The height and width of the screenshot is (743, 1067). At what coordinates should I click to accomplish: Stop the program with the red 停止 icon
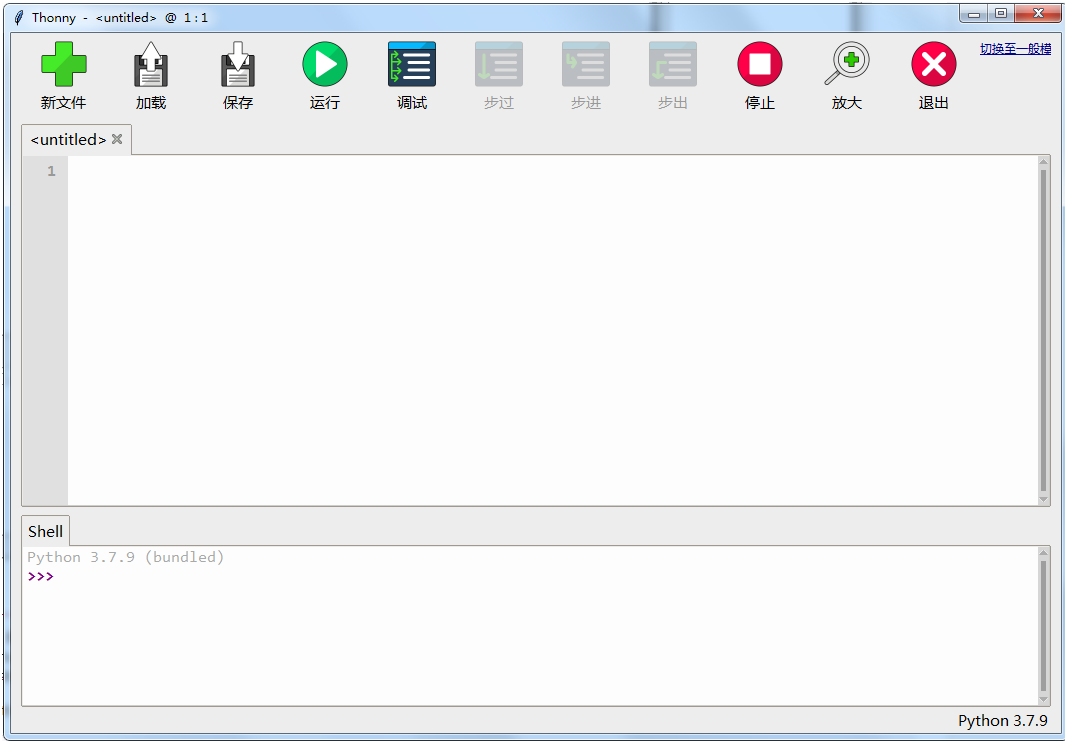pyautogui.click(x=759, y=64)
